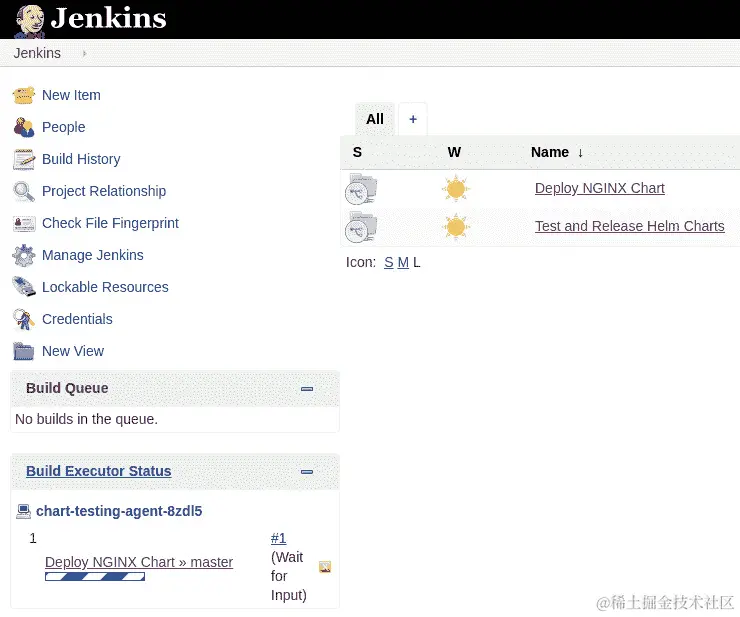Open the Lockable Resources link

105,287
